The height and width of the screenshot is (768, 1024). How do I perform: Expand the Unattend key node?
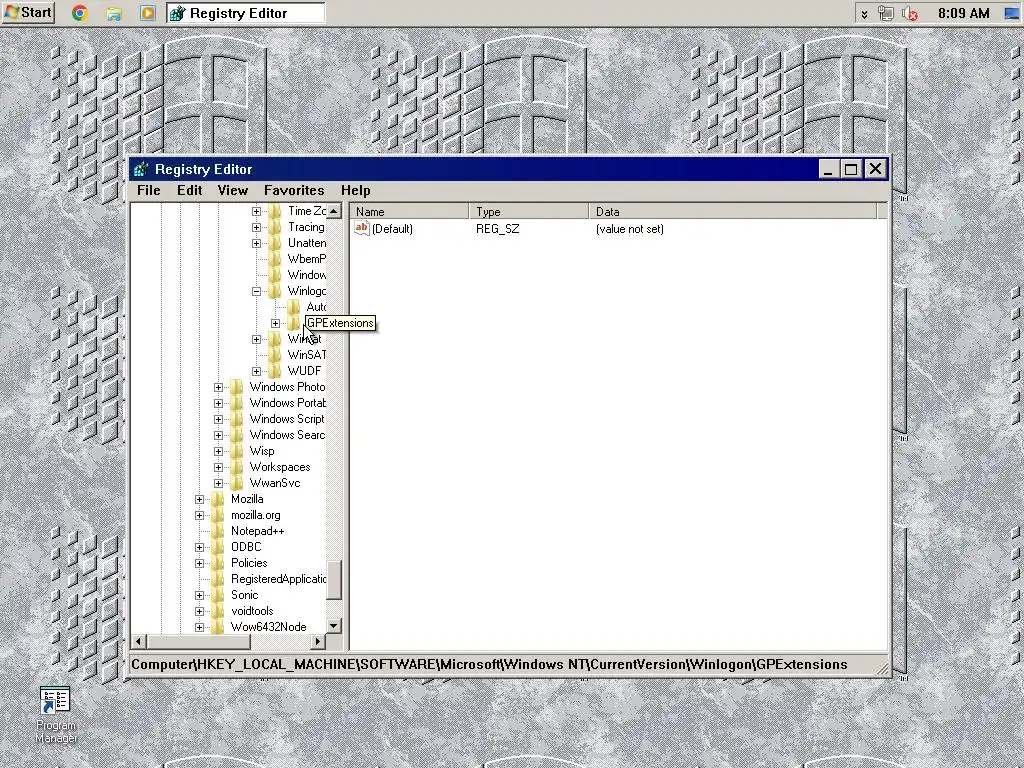click(x=257, y=243)
